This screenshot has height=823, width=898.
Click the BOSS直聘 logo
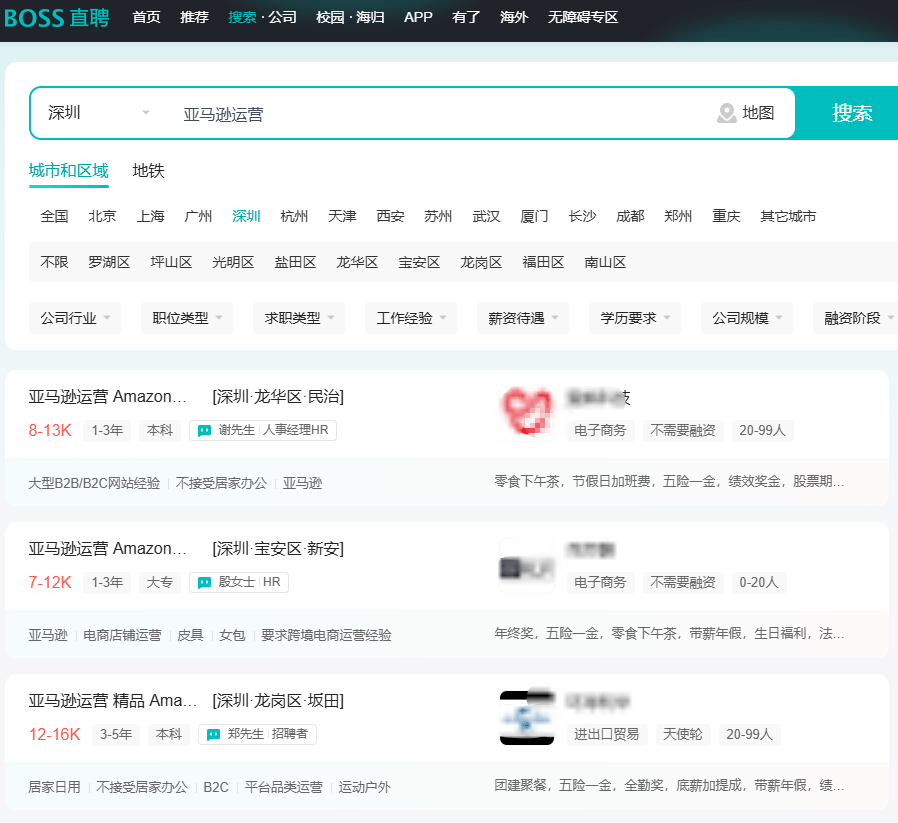pos(56,18)
